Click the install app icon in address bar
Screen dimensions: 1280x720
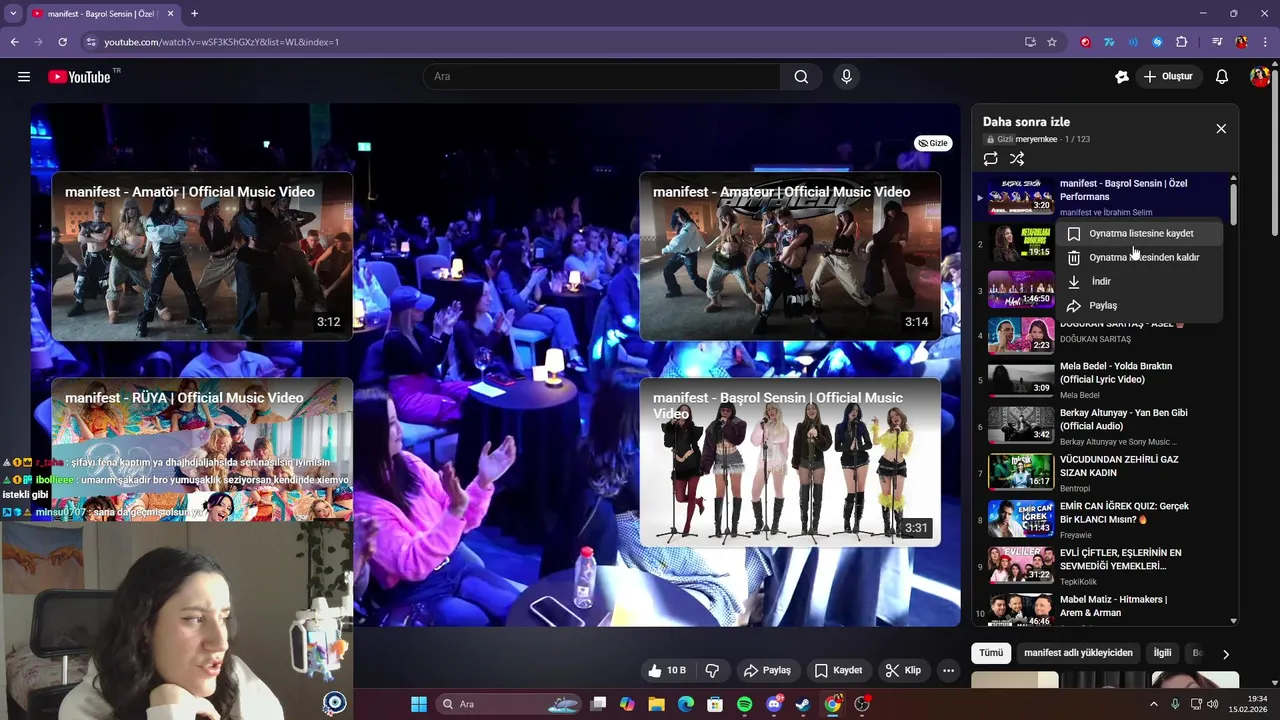1030,42
